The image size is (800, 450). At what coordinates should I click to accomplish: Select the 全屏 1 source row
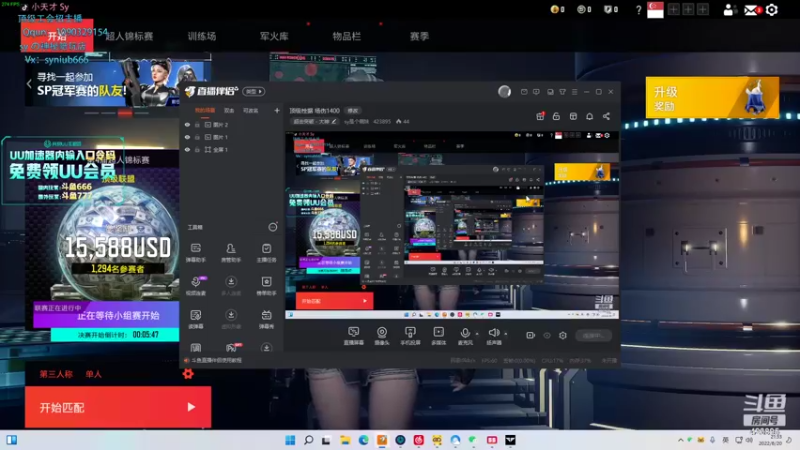click(x=232, y=149)
